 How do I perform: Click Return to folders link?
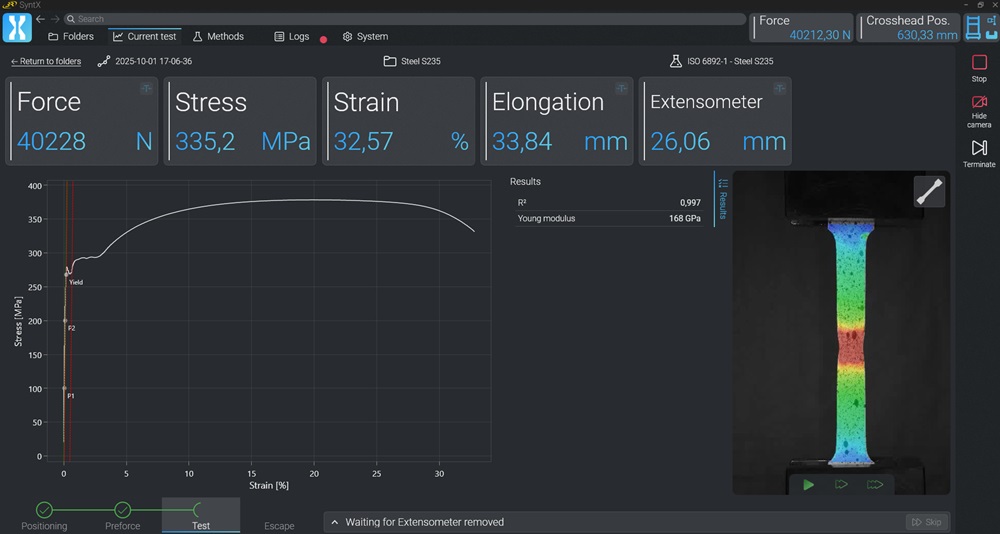pyautogui.click(x=46, y=61)
